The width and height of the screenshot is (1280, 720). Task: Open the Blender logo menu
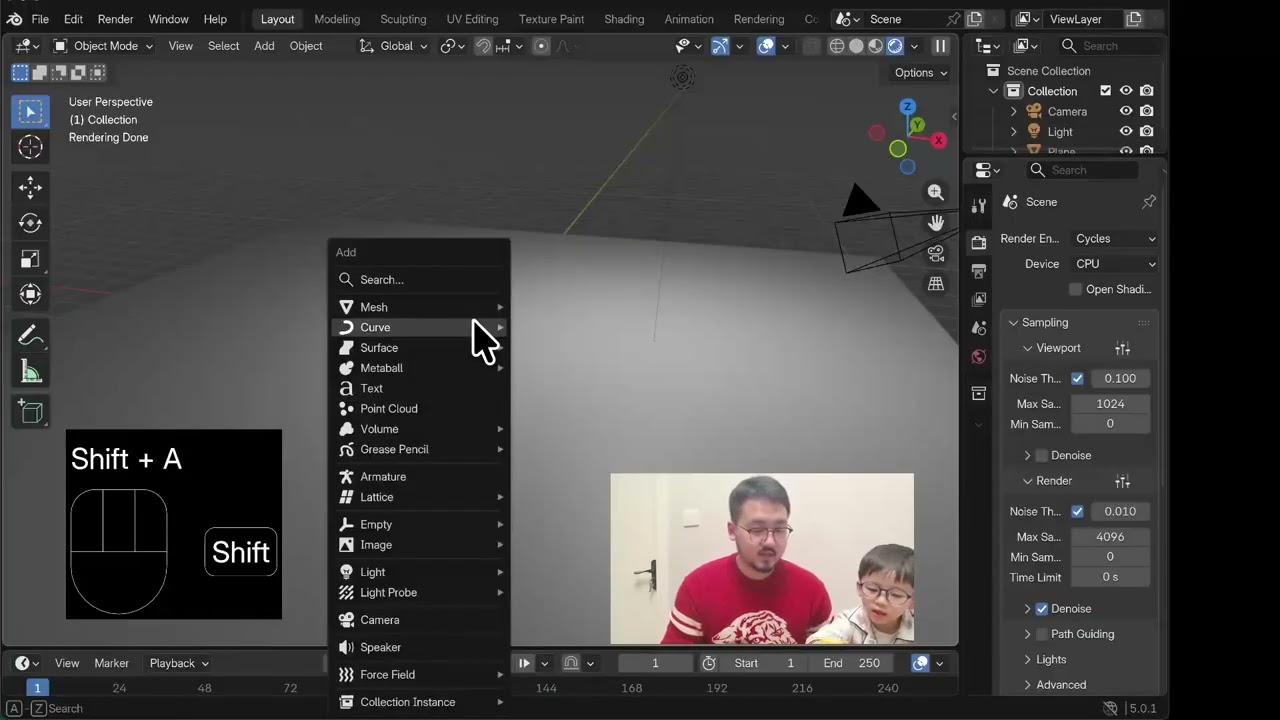14,19
